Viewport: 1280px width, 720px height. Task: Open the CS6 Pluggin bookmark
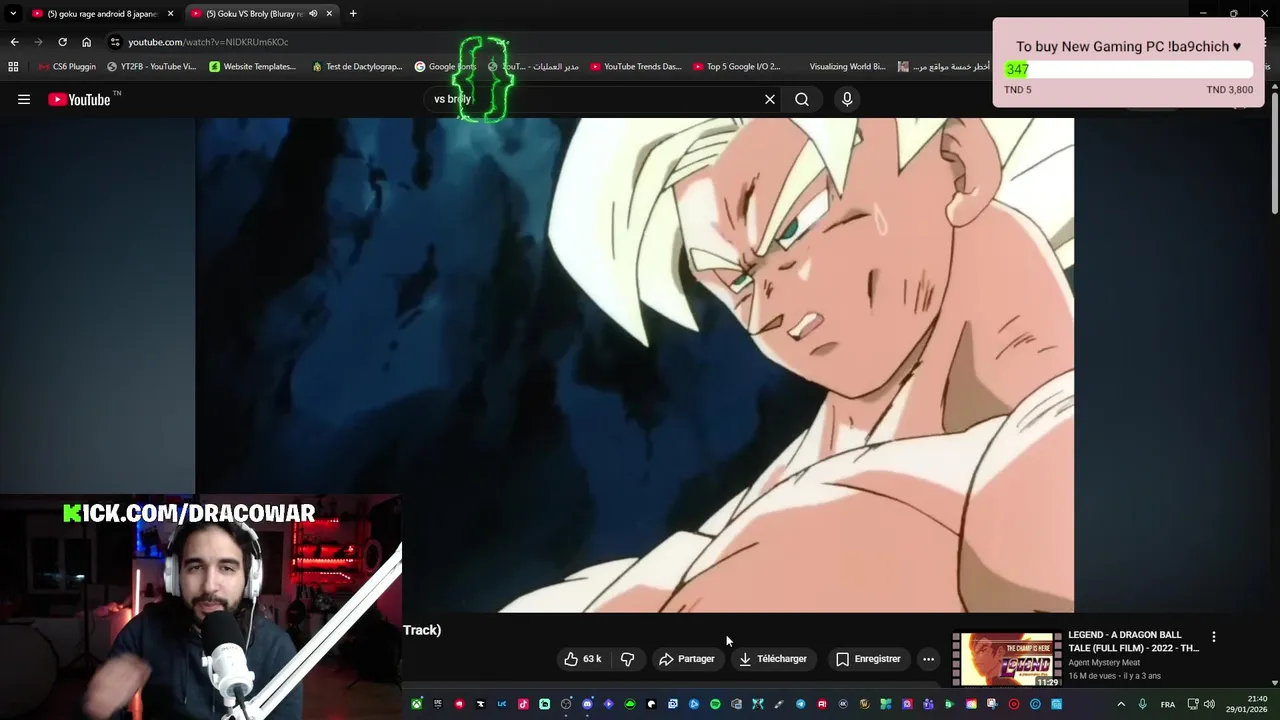tap(67, 67)
